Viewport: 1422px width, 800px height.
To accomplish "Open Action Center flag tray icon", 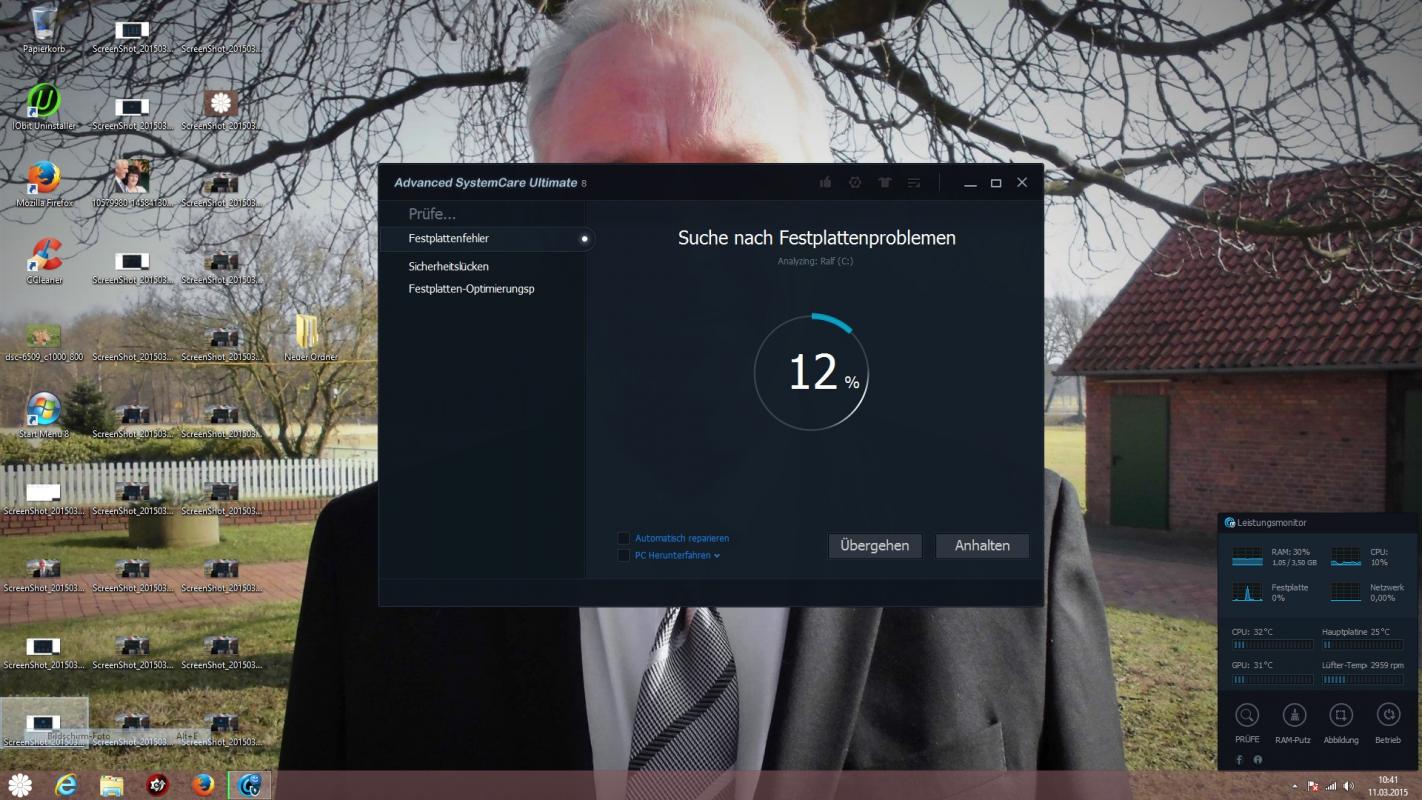I will pyautogui.click(x=1313, y=786).
